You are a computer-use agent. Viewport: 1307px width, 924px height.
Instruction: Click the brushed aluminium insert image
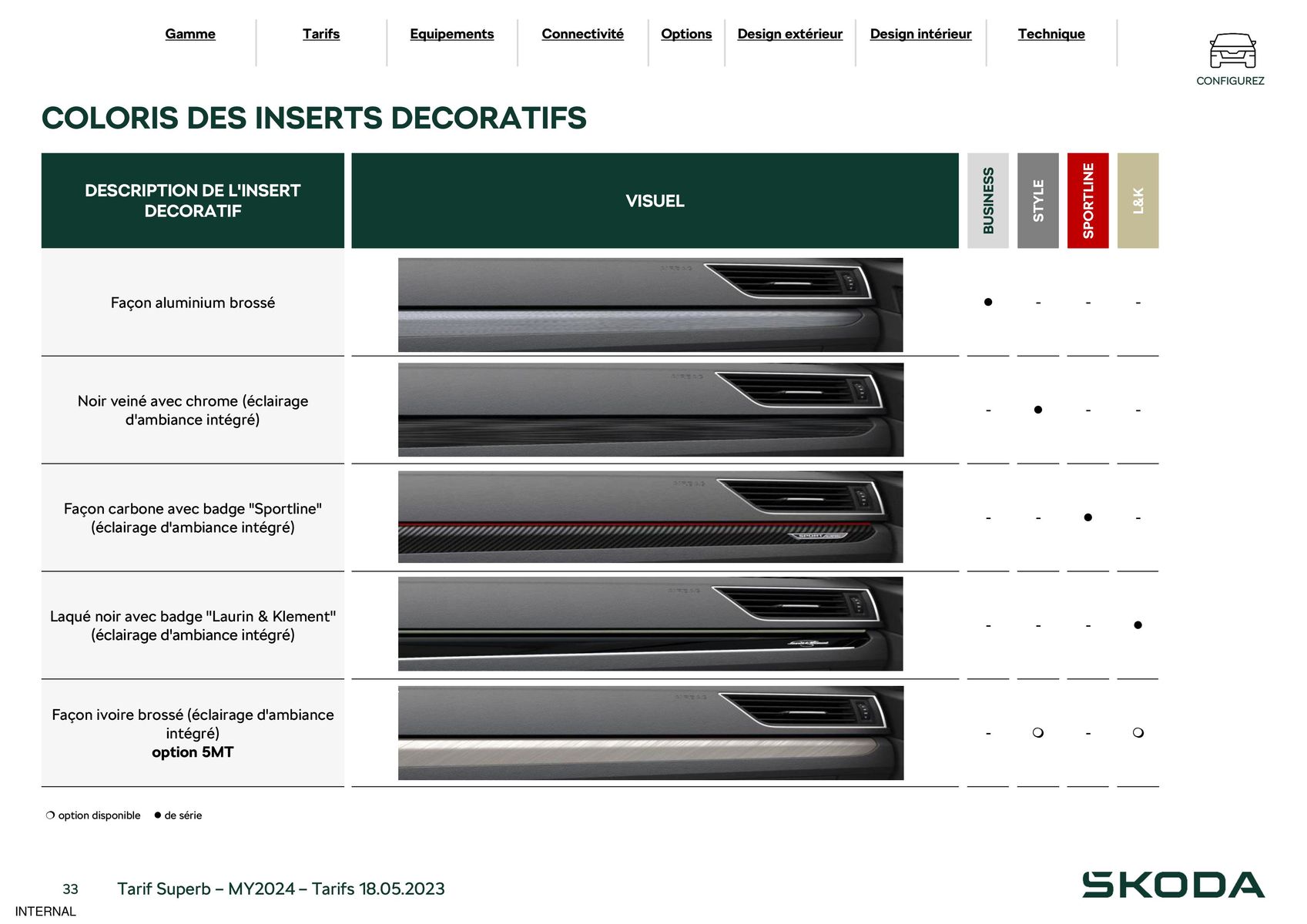click(x=651, y=305)
